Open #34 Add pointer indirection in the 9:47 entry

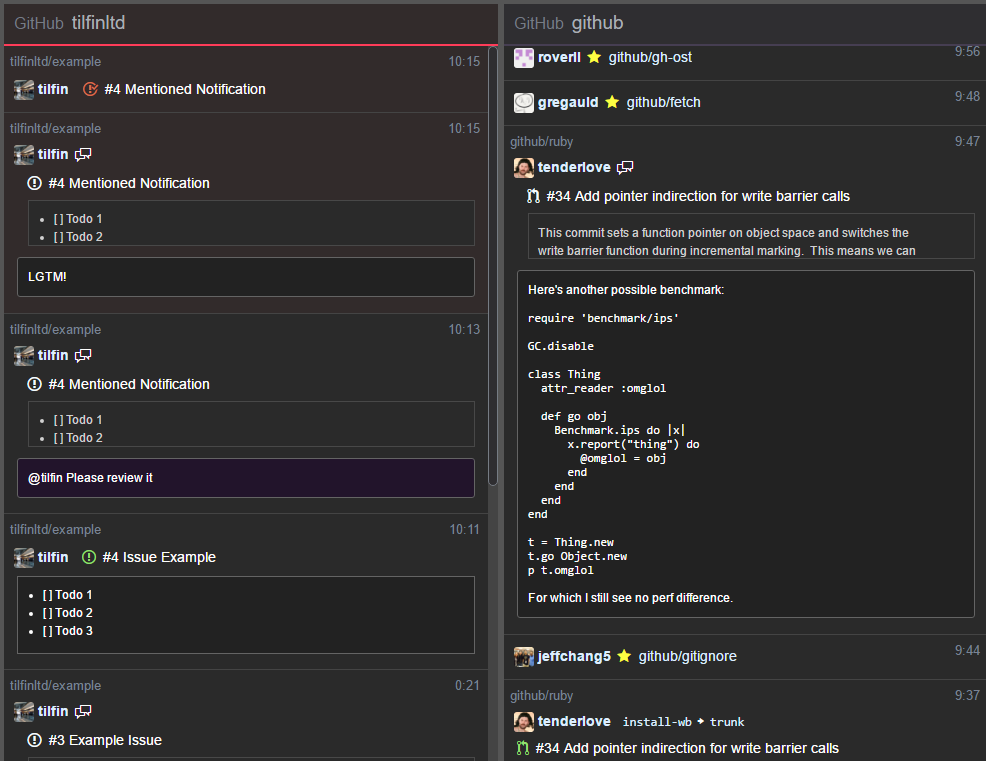point(698,196)
